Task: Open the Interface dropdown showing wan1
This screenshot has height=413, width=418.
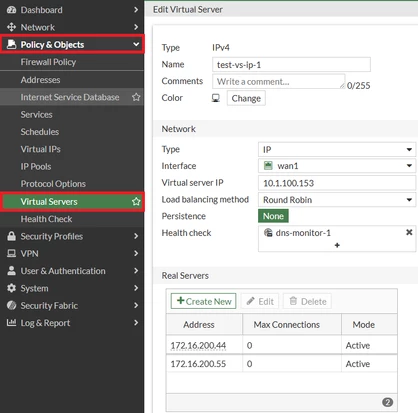Action: 337,166
